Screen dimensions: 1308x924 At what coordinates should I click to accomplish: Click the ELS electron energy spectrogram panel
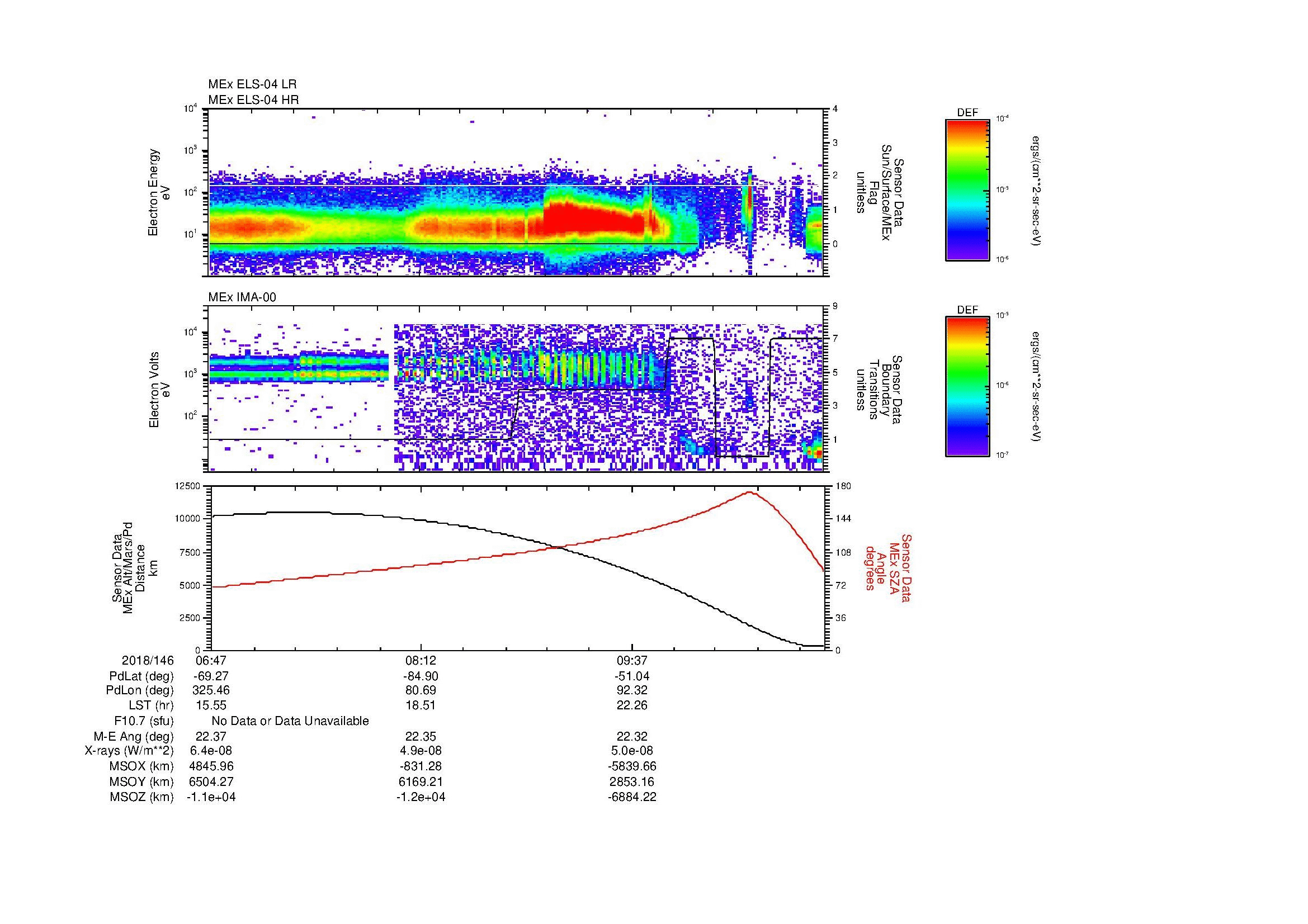coord(517,192)
